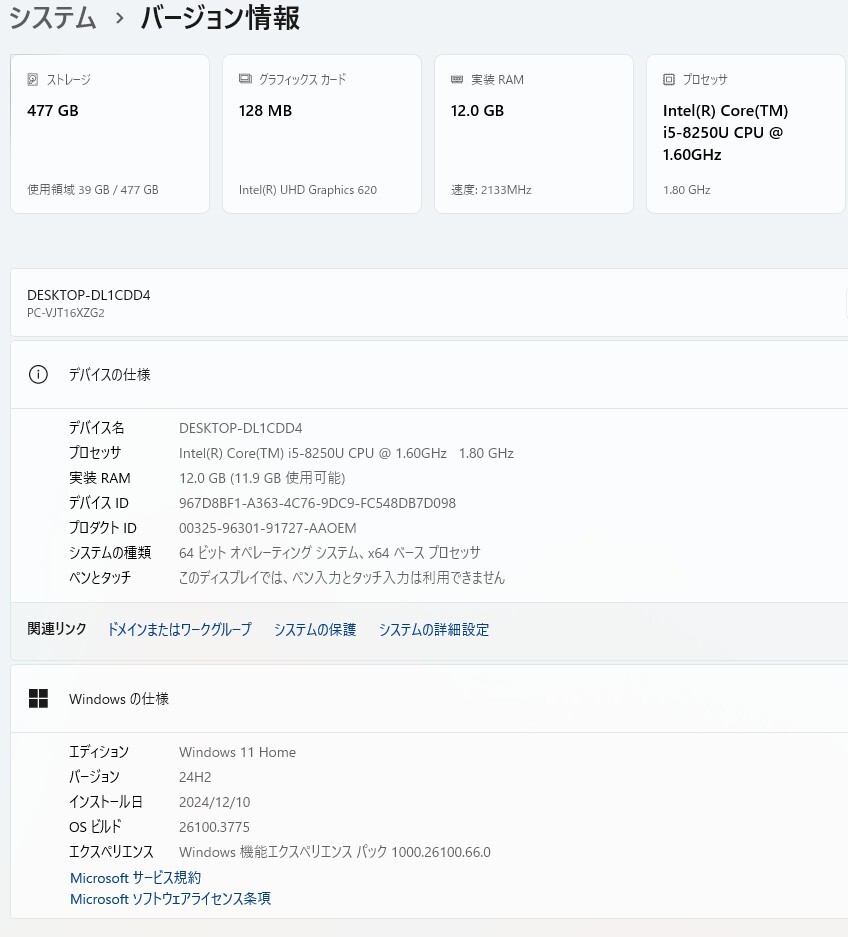Viewport: 848px width, 937px height.
Task: Select the OS ビルド value 26100.3775
Action: pos(214,827)
